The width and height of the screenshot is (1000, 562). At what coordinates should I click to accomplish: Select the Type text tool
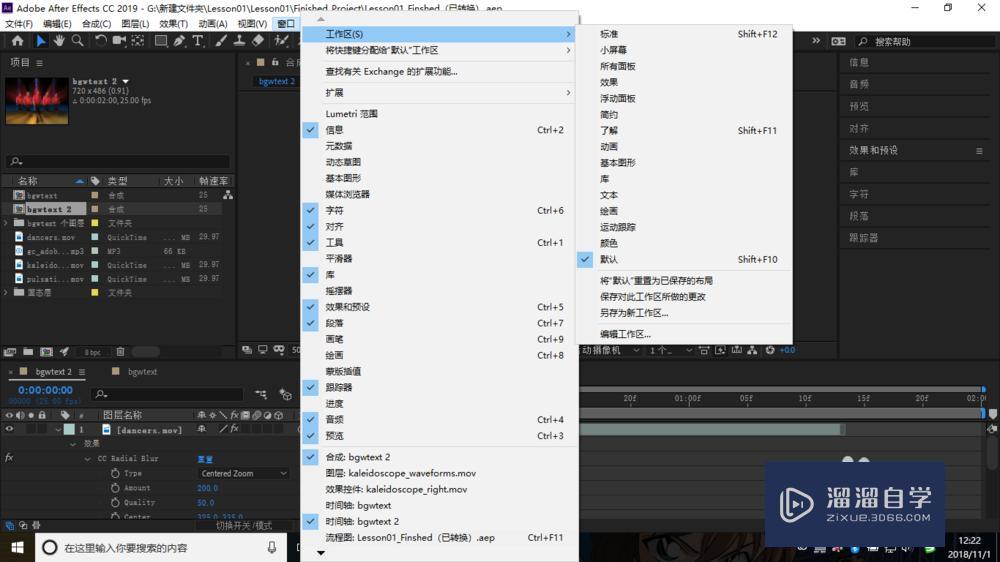point(198,41)
